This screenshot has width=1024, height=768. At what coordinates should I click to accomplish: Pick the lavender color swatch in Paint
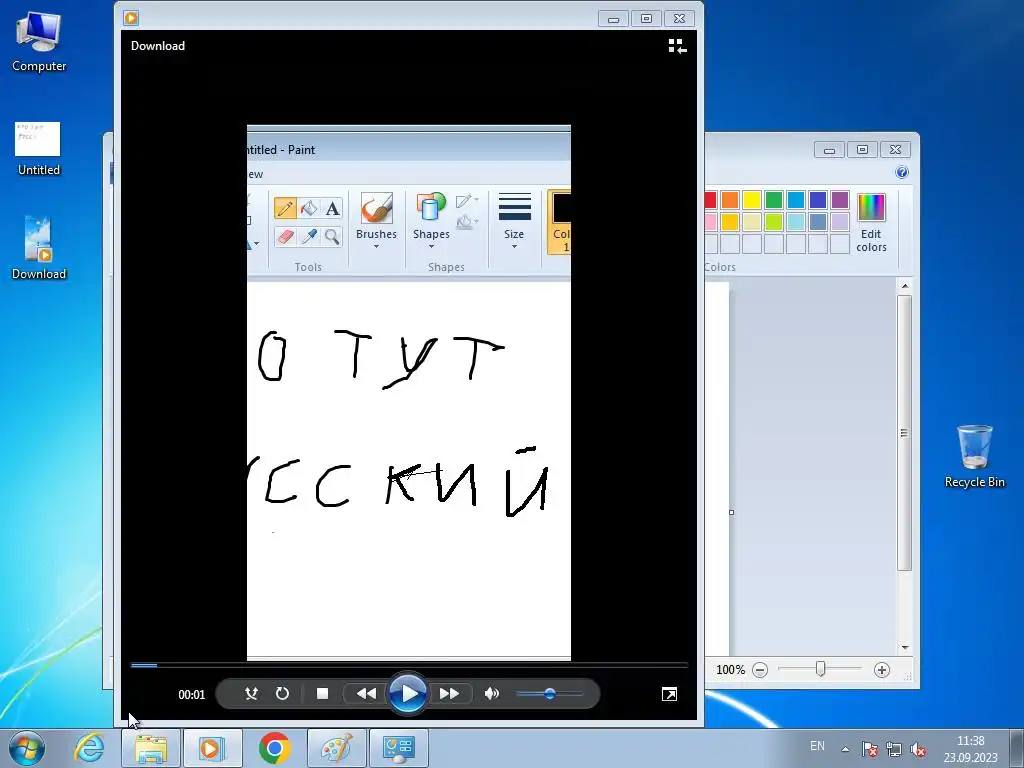click(840, 222)
